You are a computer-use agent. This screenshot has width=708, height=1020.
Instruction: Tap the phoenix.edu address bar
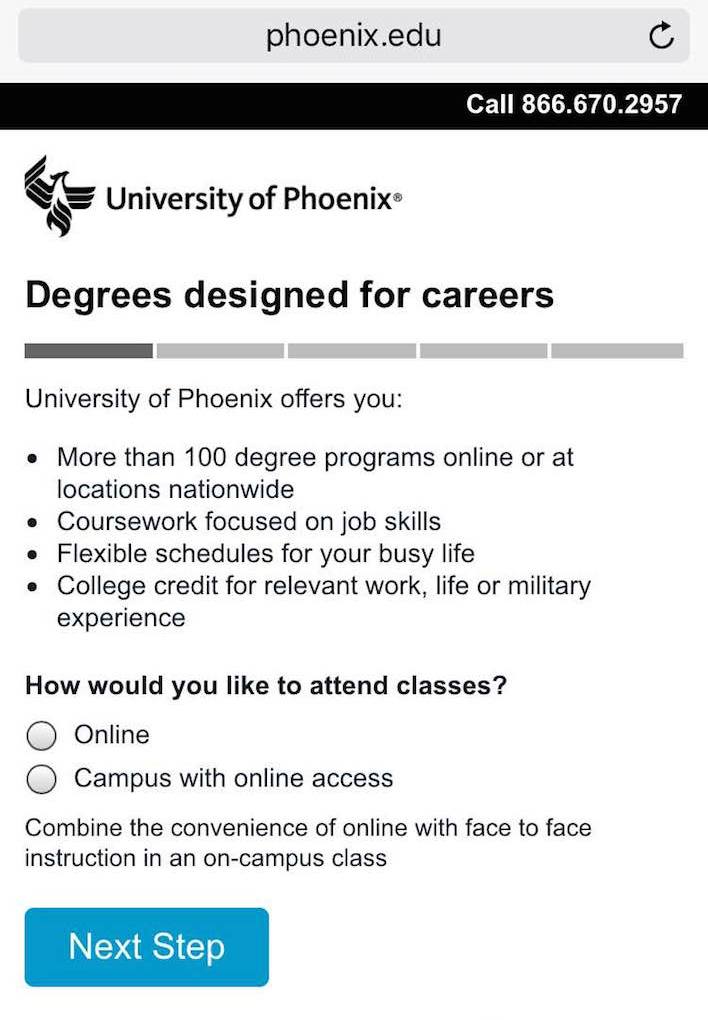(353, 35)
